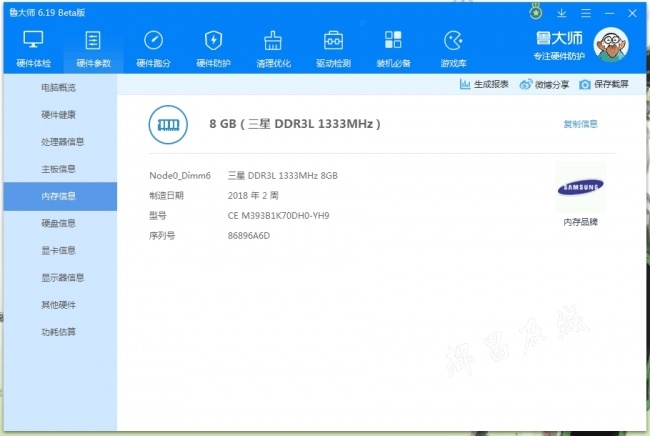Click the 鲁大师 mascot avatar
Screen dimensions: 650x436
point(611,44)
